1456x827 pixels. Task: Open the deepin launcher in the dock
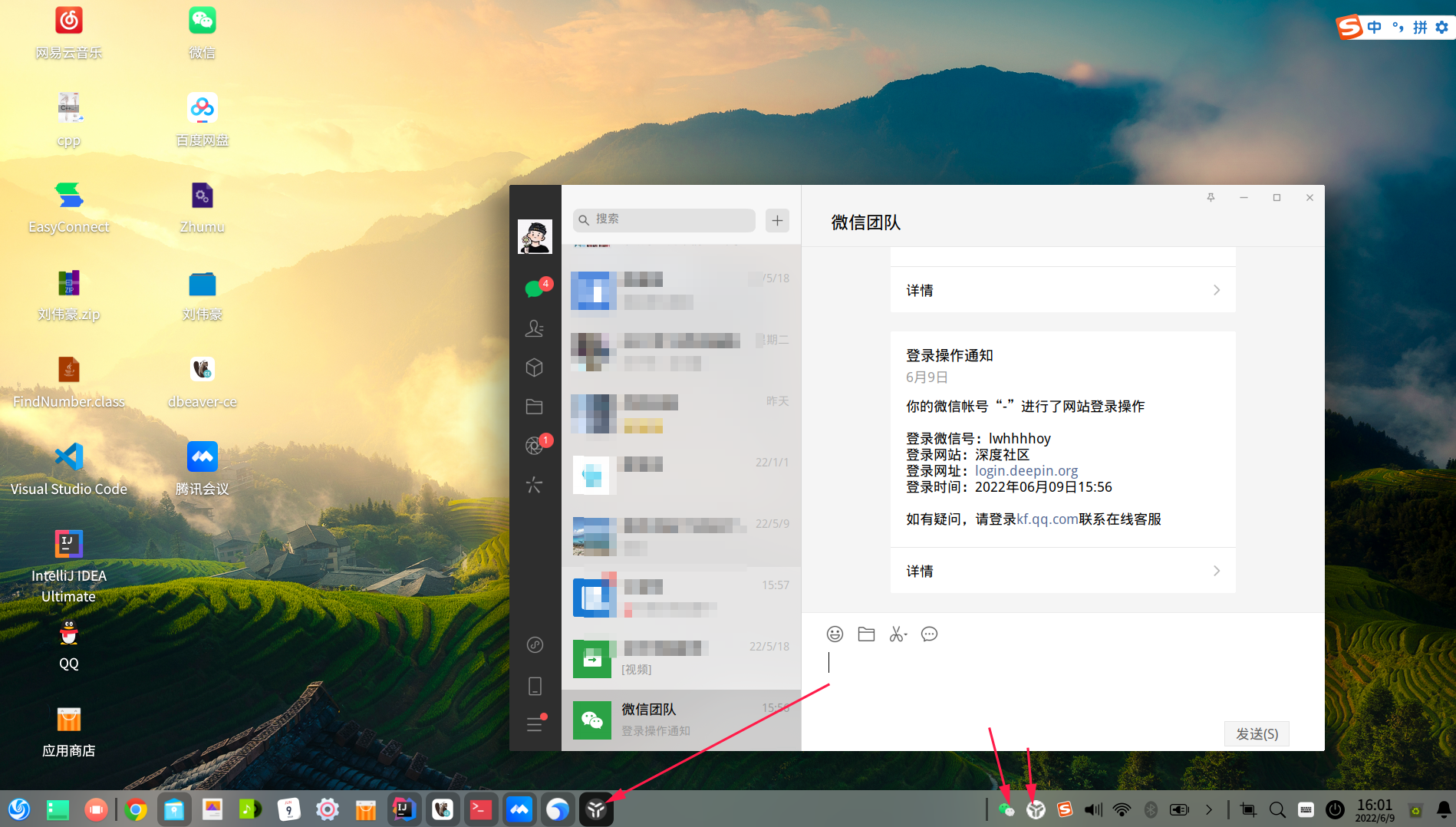pyautogui.click(x=19, y=809)
